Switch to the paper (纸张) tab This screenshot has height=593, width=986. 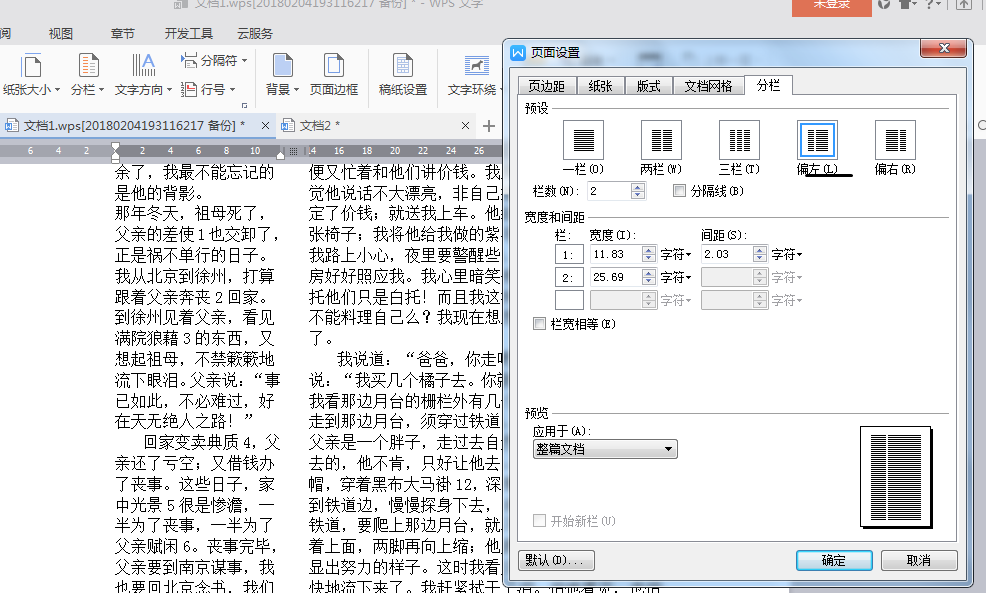coord(600,86)
